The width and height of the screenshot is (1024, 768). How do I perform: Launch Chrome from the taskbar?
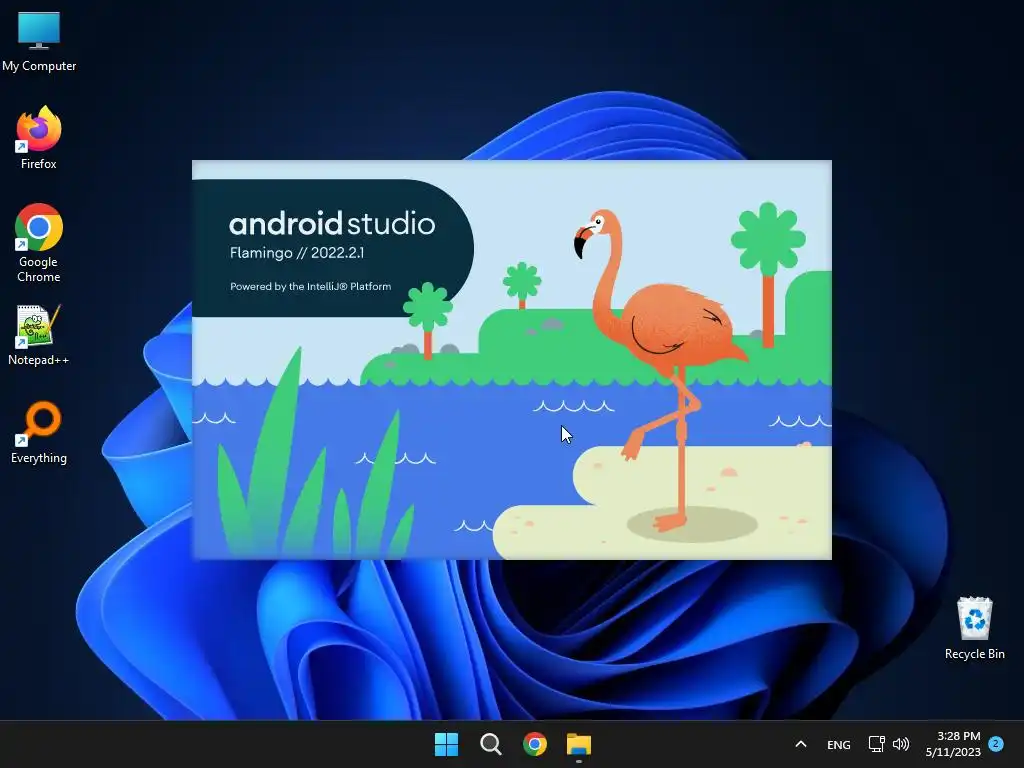535,744
